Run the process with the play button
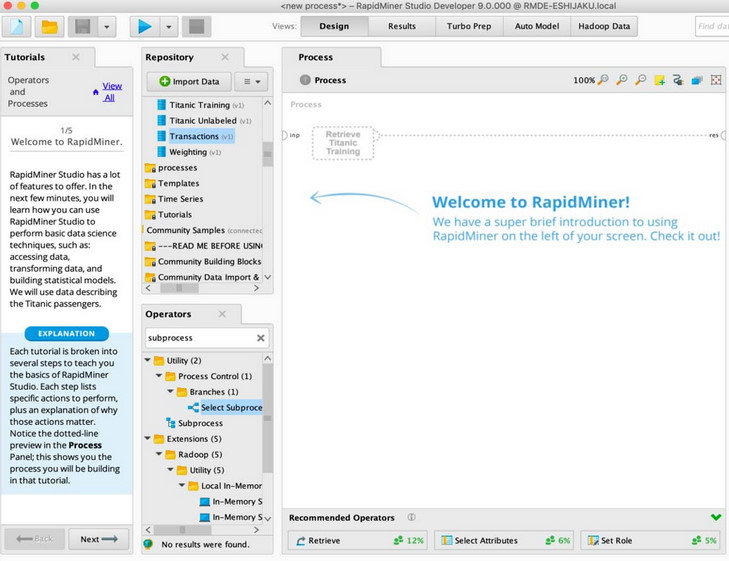 pyautogui.click(x=145, y=26)
